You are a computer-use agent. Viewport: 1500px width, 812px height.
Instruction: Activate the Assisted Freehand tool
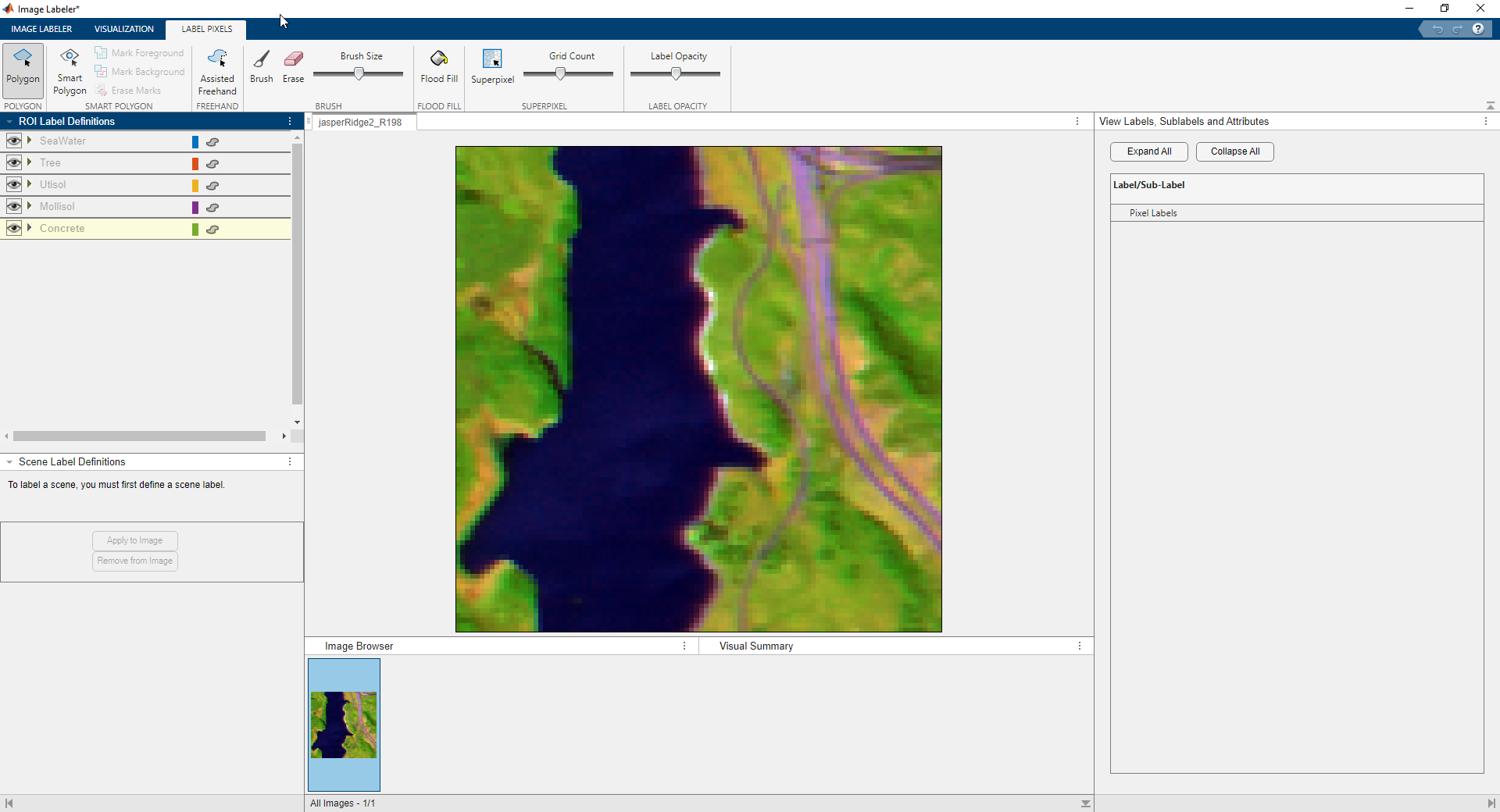(x=217, y=69)
